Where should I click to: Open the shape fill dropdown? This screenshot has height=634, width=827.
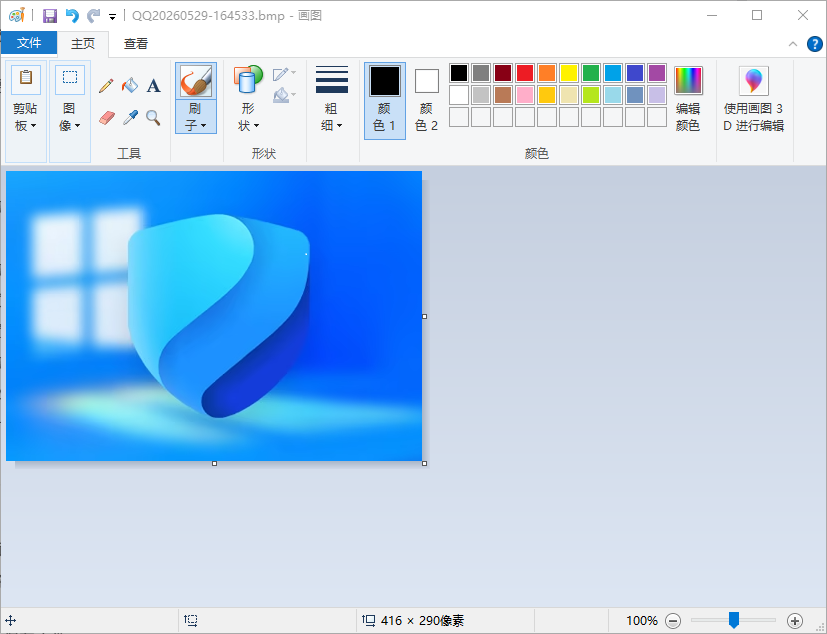(284, 95)
